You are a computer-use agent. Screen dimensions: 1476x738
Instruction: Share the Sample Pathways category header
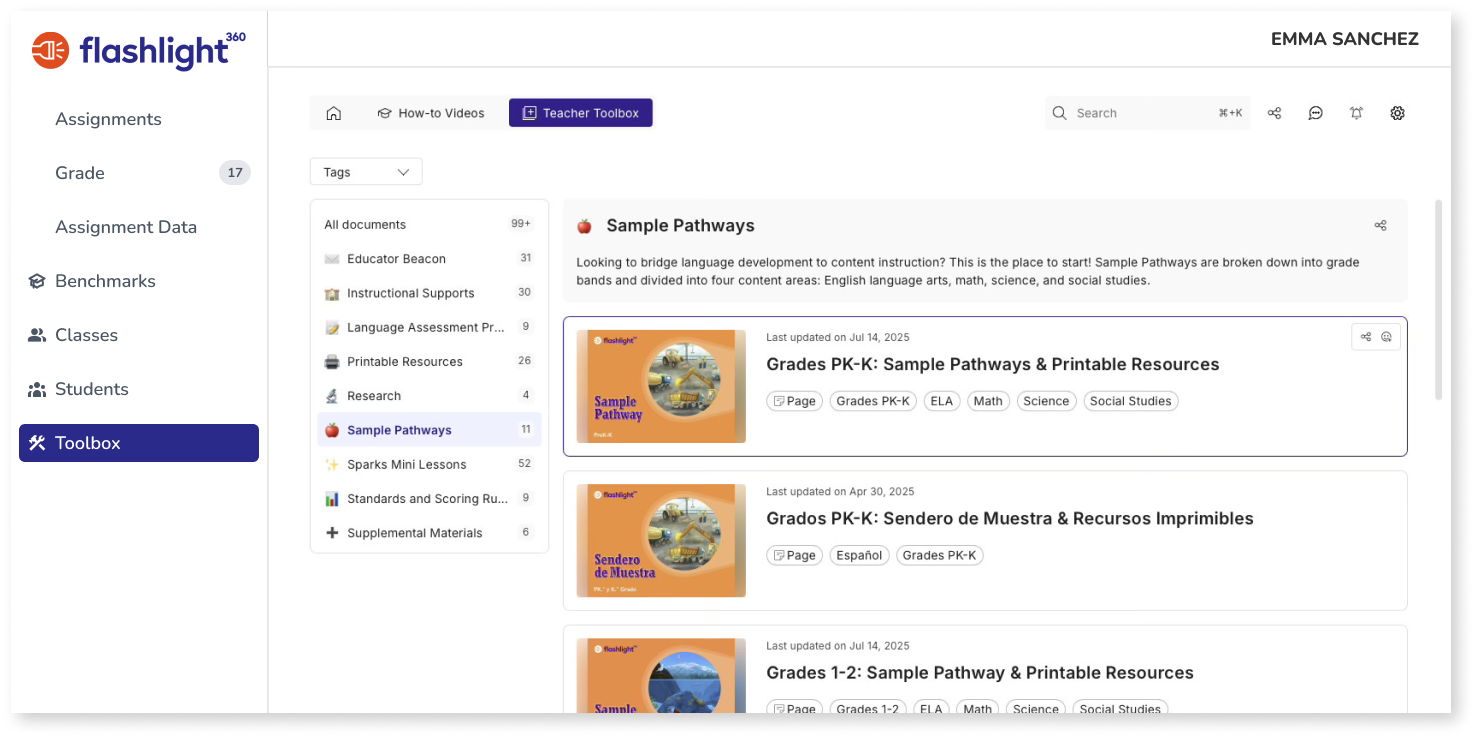(x=1381, y=225)
